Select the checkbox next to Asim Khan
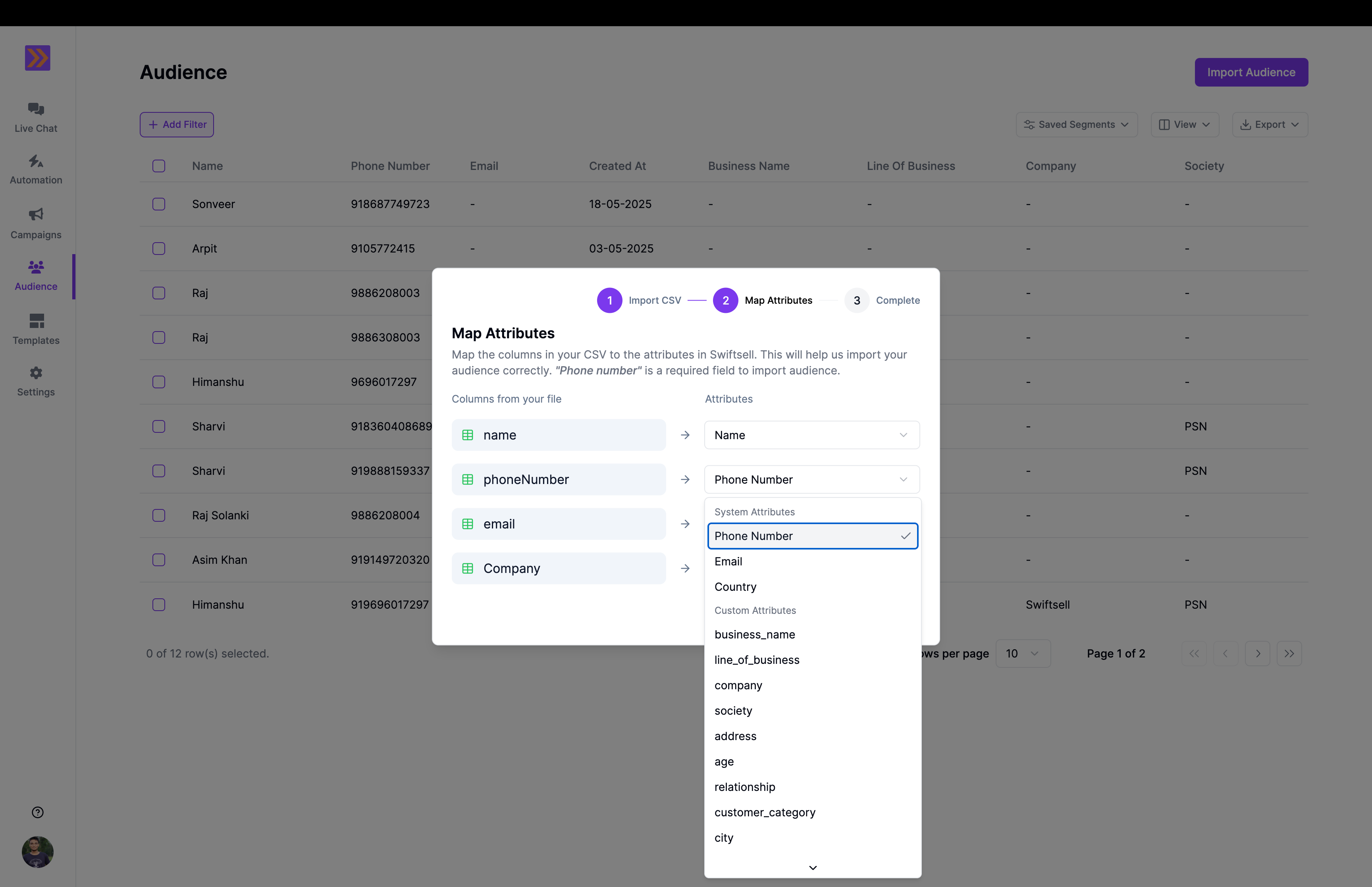The width and height of the screenshot is (1372, 887). (159, 559)
